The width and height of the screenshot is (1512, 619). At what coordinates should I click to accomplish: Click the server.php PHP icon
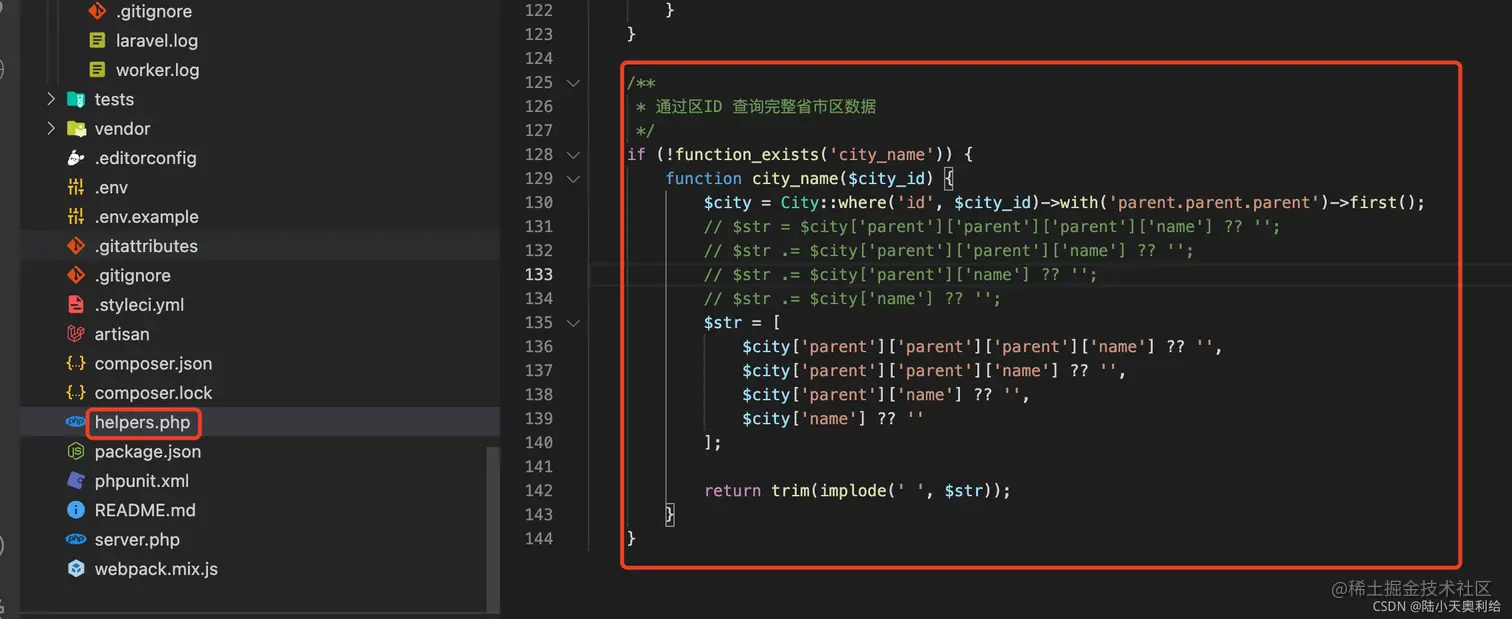tap(76, 539)
